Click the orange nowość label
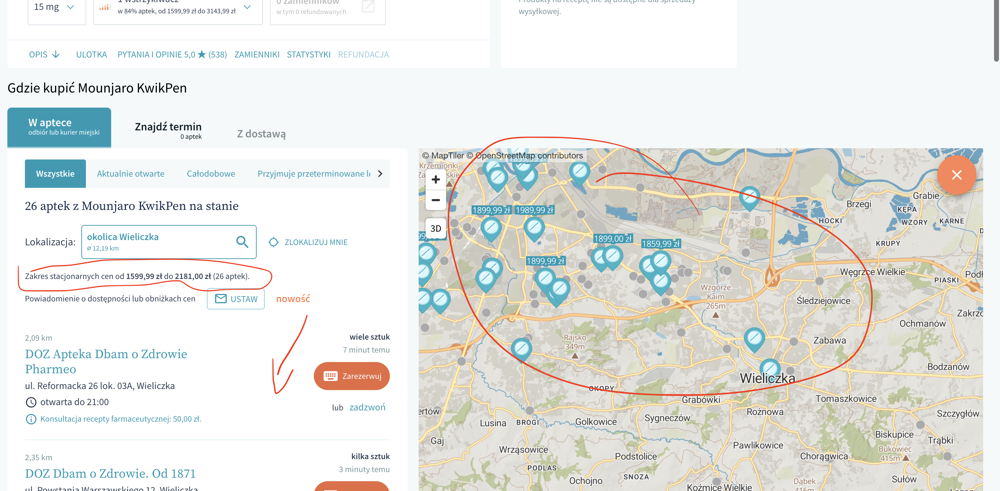This screenshot has height=491, width=1000. [293, 298]
